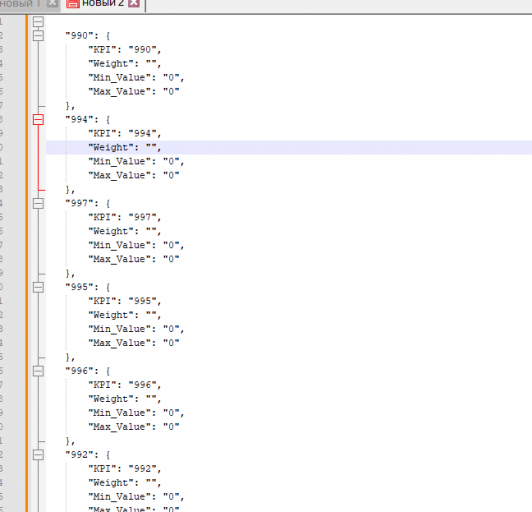Click "Max_Value": "0" under "995"
Screen dimensions: 532x512
(x=134, y=343)
